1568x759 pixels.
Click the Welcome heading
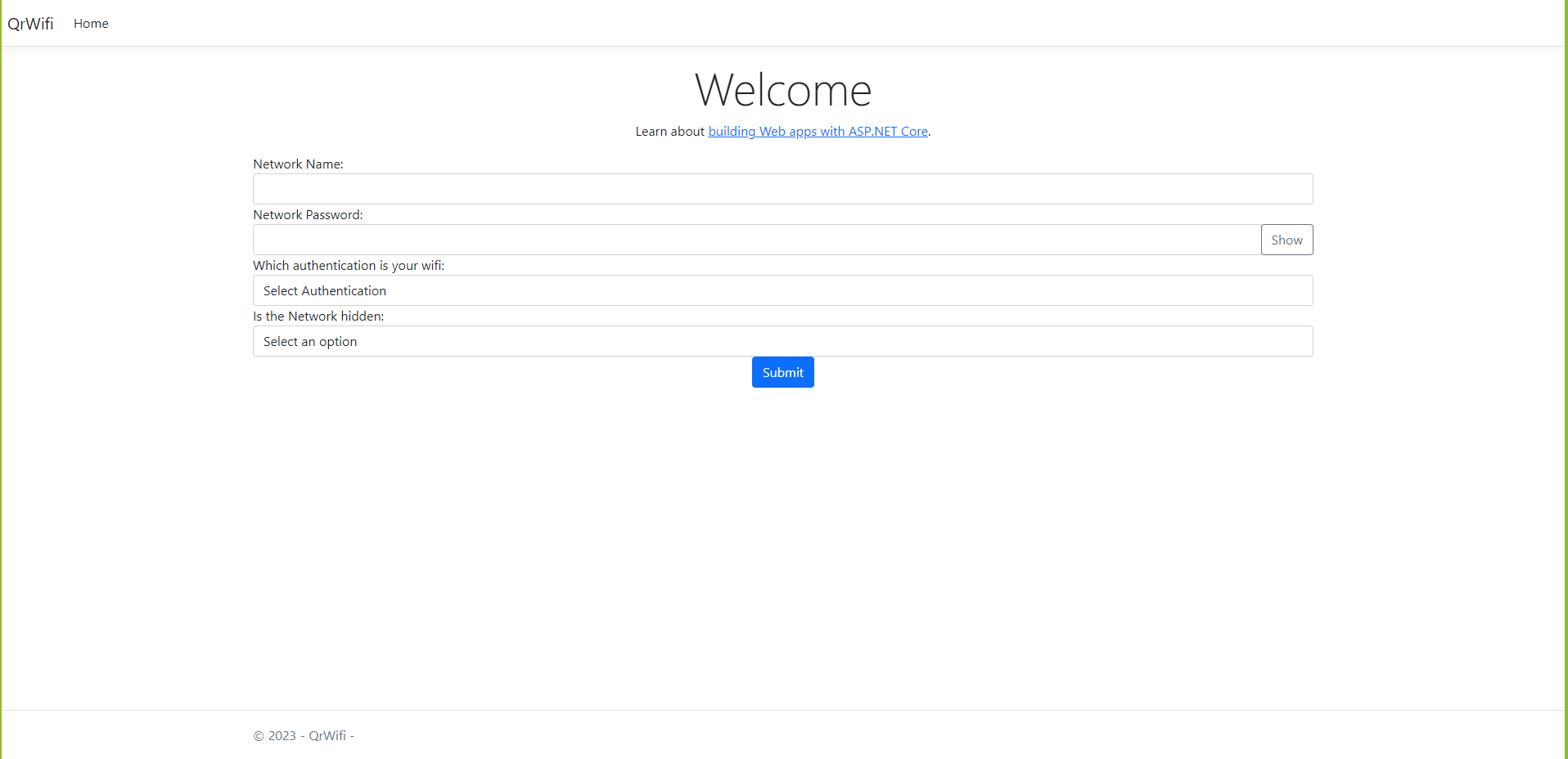pos(782,90)
